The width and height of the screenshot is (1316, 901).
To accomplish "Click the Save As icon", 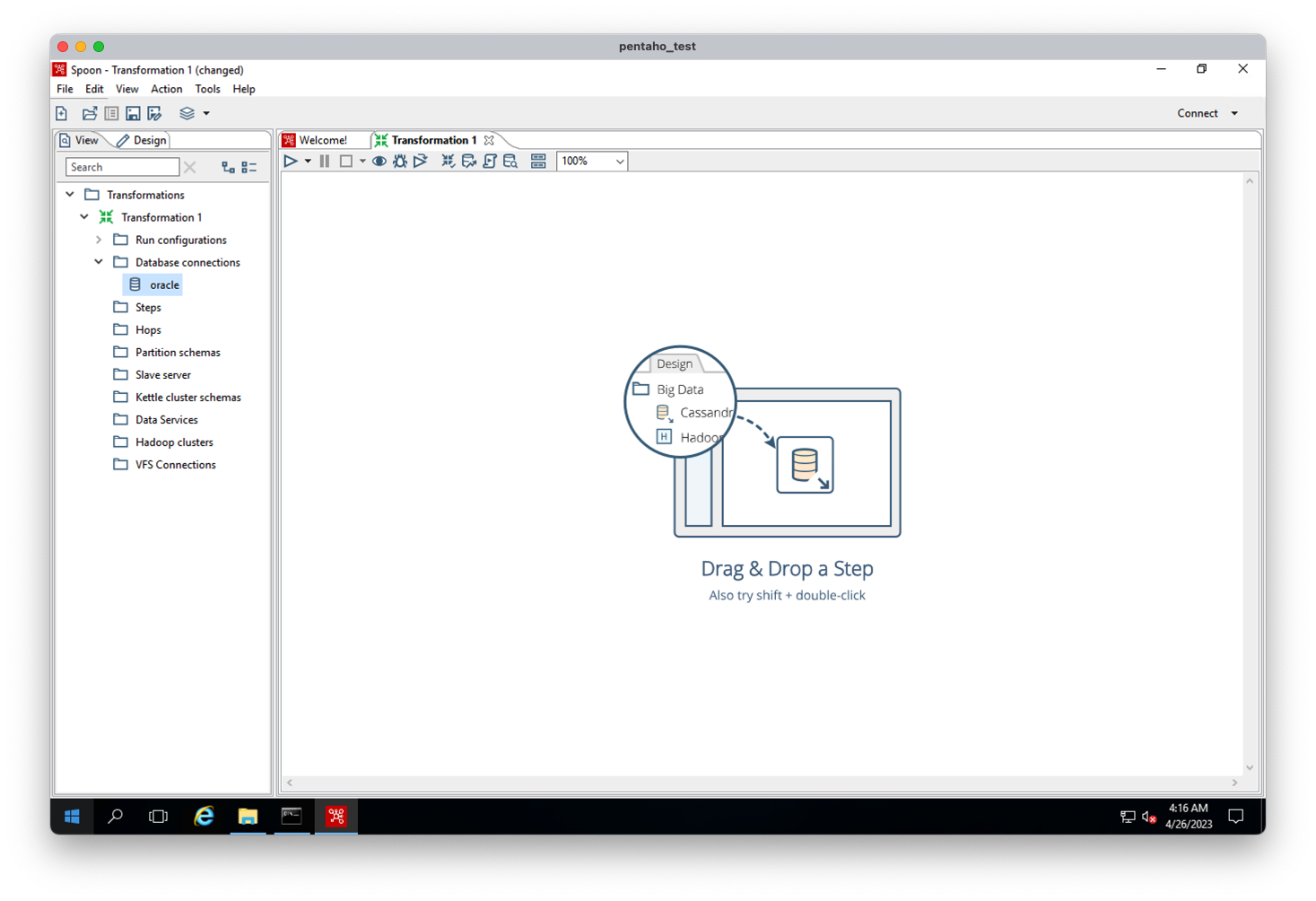I will pyautogui.click(x=155, y=113).
